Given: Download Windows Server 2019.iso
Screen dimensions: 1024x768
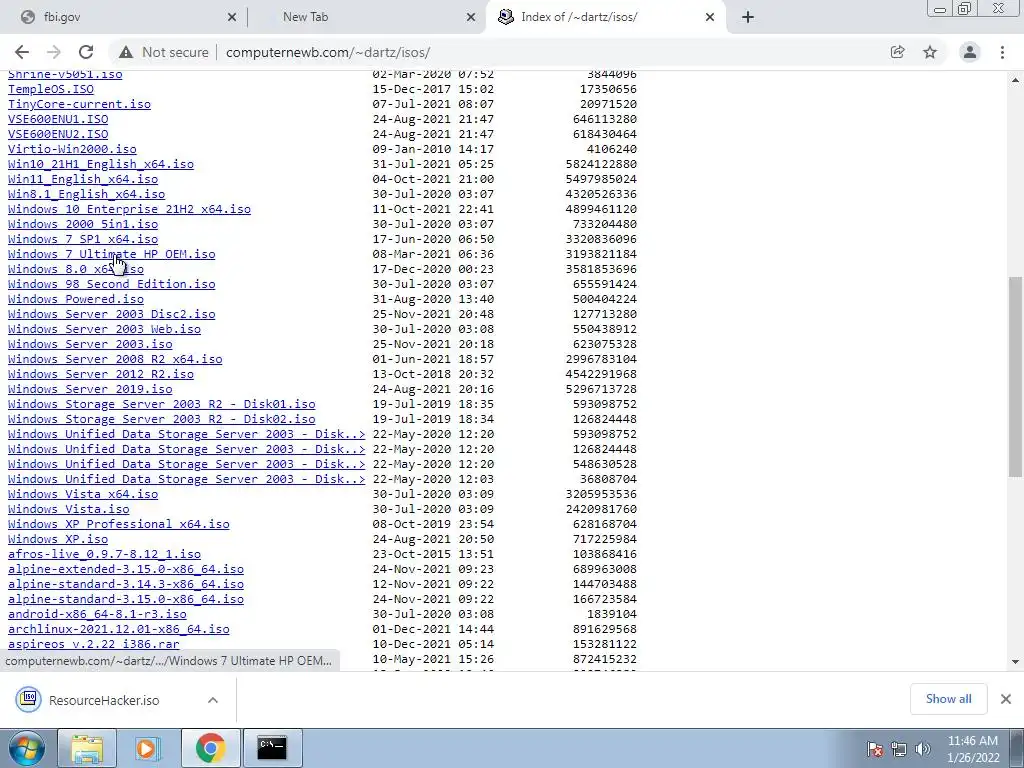Looking at the screenshot, I should [x=90, y=389].
